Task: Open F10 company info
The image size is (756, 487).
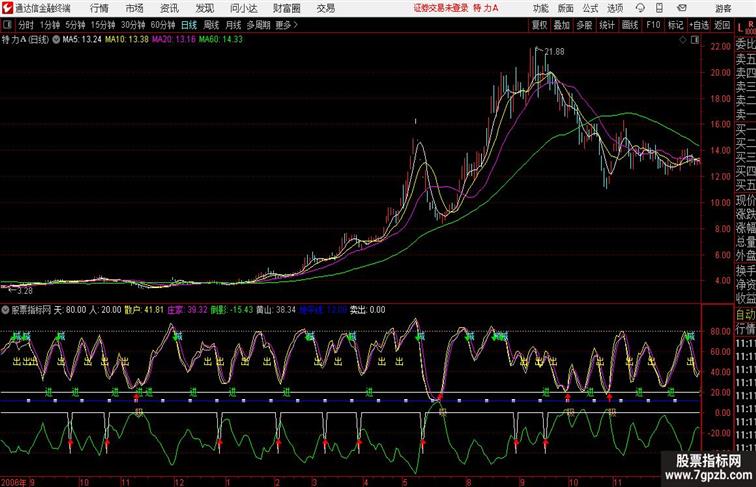Action: [x=653, y=25]
